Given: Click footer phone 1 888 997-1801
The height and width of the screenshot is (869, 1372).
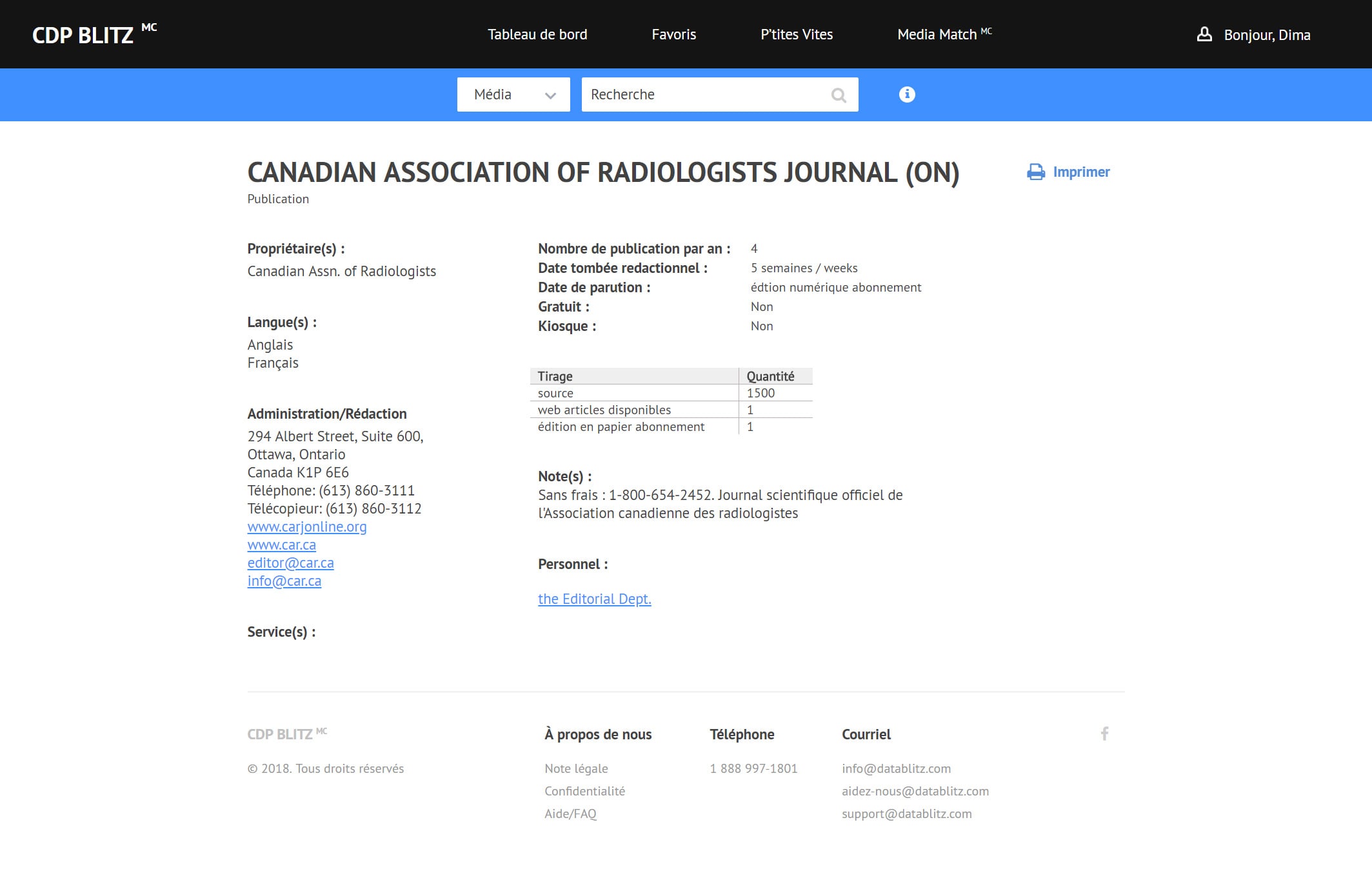Looking at the screenshot, I should click(753, 768).
